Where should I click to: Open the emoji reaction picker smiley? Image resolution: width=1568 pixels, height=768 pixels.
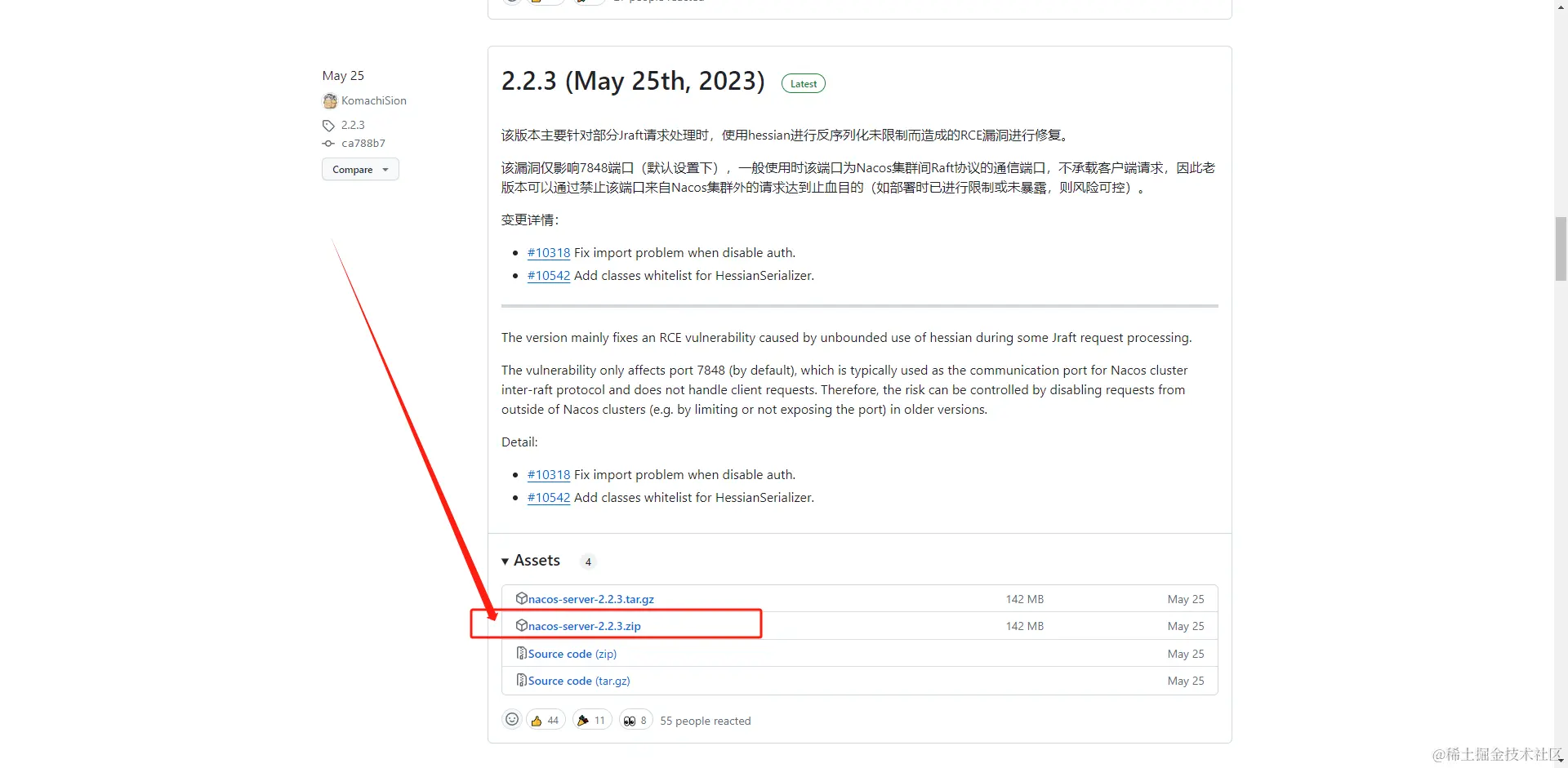pos(512,719)
